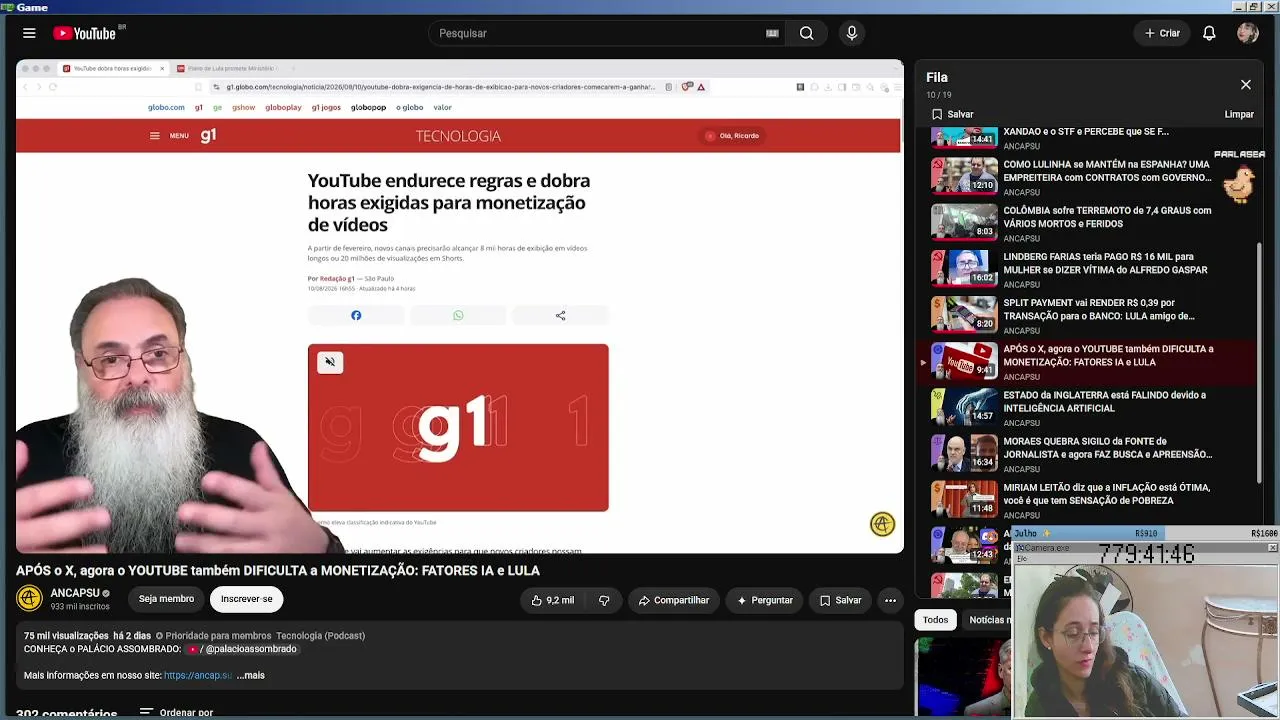
Task: Play the COMO LULINHA thumbnail, 12:10
Action: (x=964, y=176)
